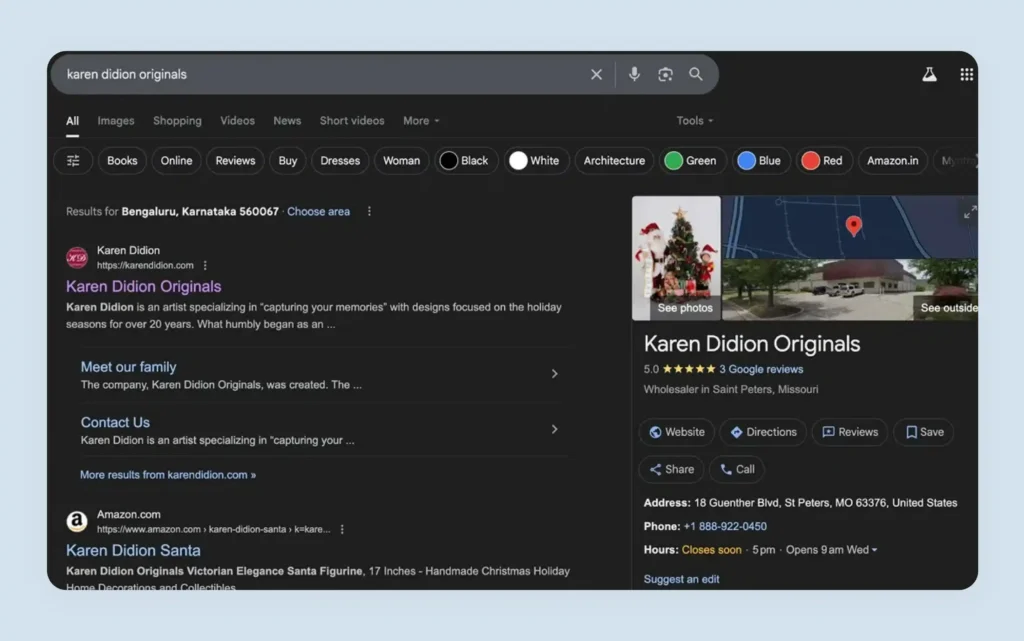Click the red map location pin

853,225
